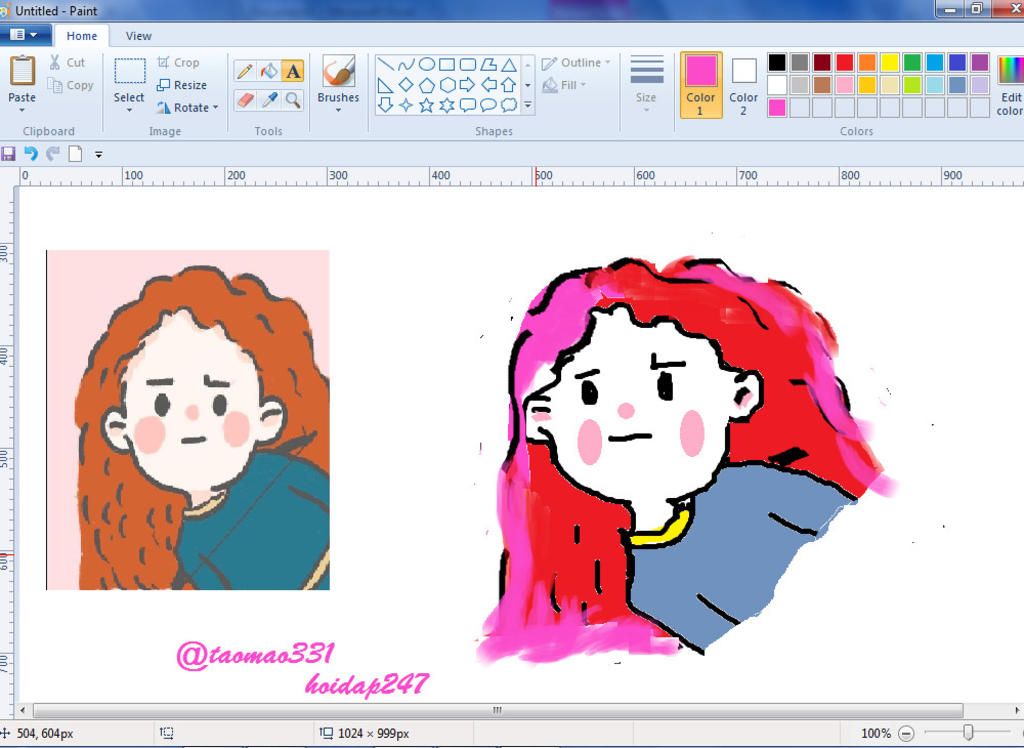The width and height of the screenshot is (1024, 748).
Task: Click the Redo arrow icon
Action: pos(53,154)
